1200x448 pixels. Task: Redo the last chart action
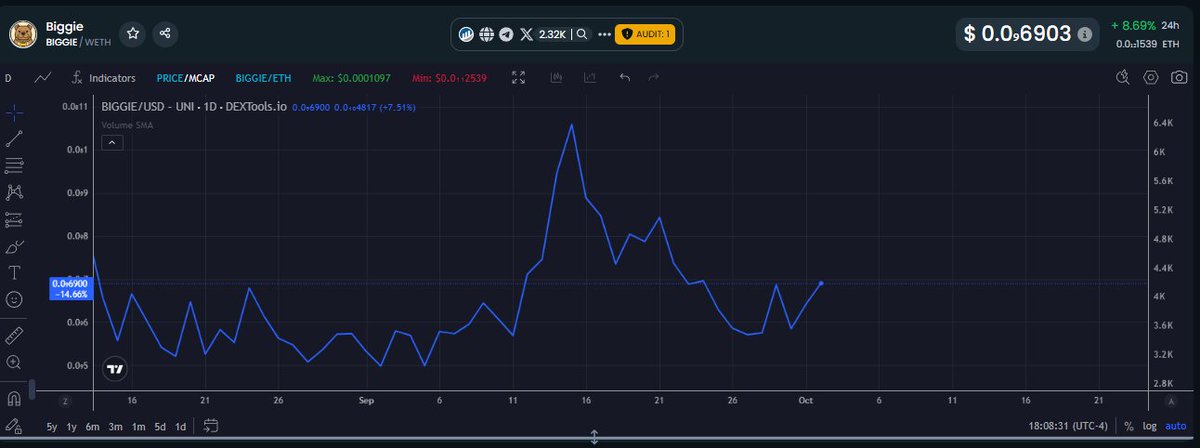(x=654, y=77)
